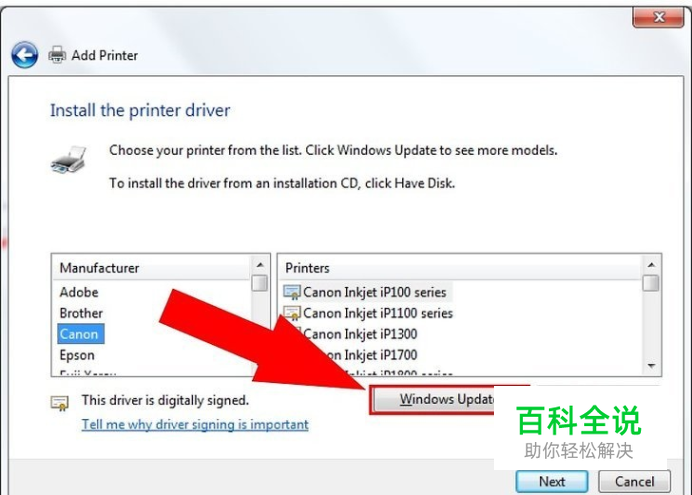
Task: Choose Canon Inkjet iP1300 printer
Action: coord(360,334)
